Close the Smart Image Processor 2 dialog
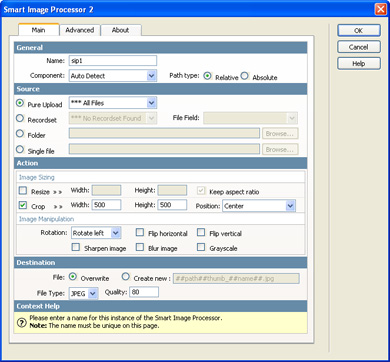Screen dimensions: 390x362 380,9
